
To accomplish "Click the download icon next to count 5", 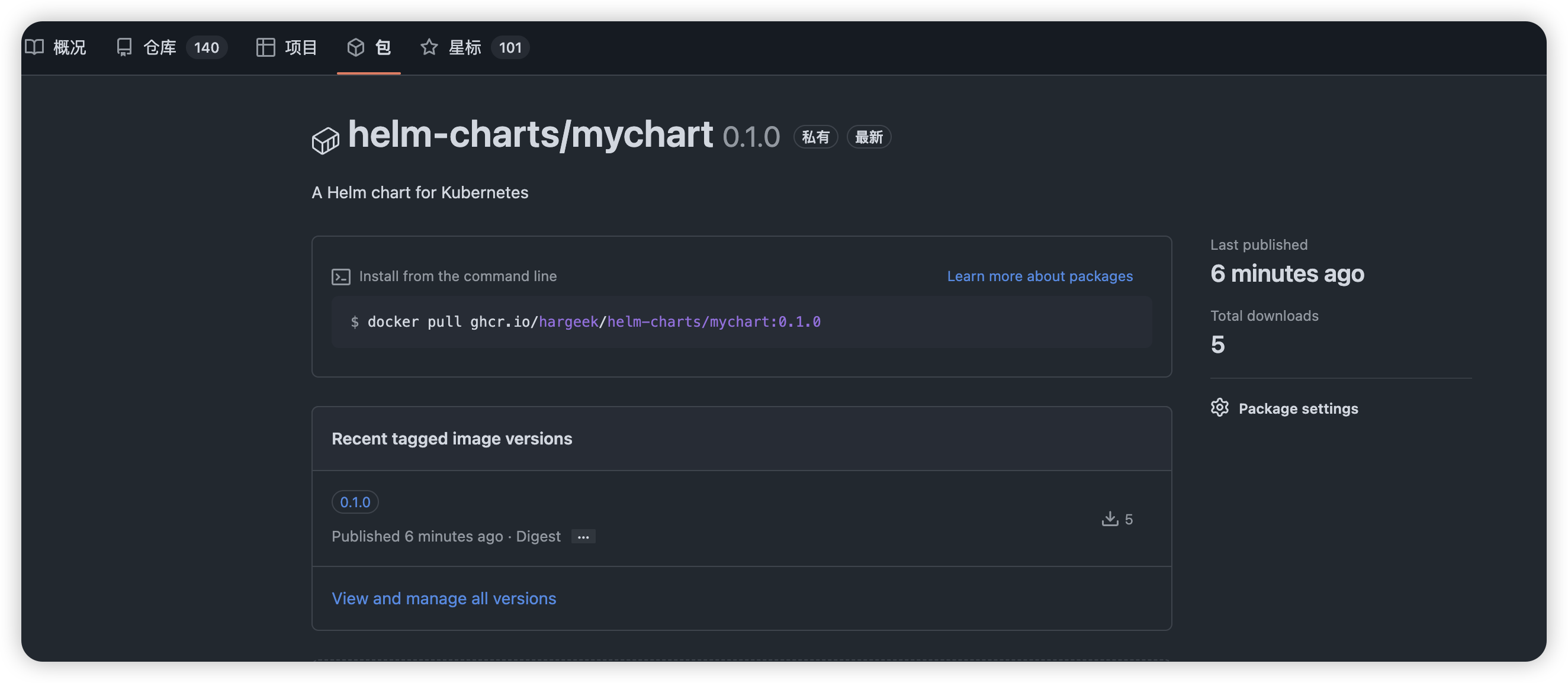I will click(x=1110, y=519).
